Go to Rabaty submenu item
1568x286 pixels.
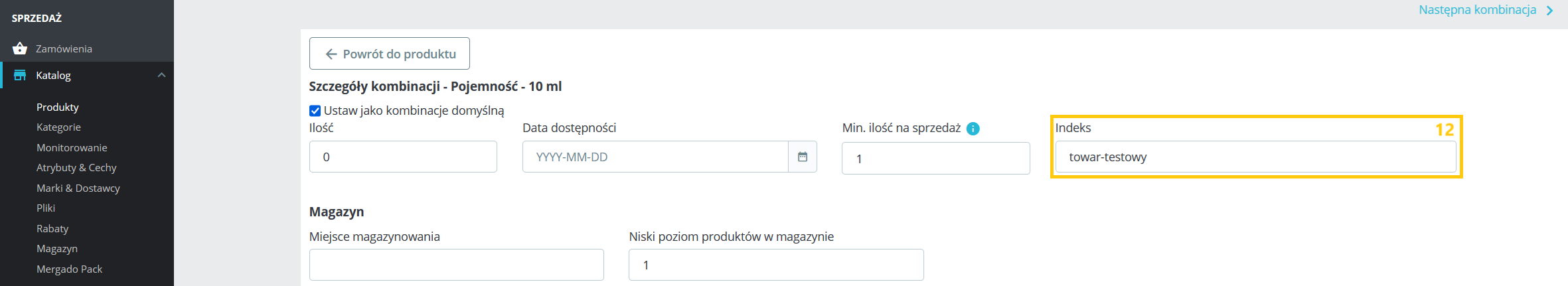tap(52, 228)
